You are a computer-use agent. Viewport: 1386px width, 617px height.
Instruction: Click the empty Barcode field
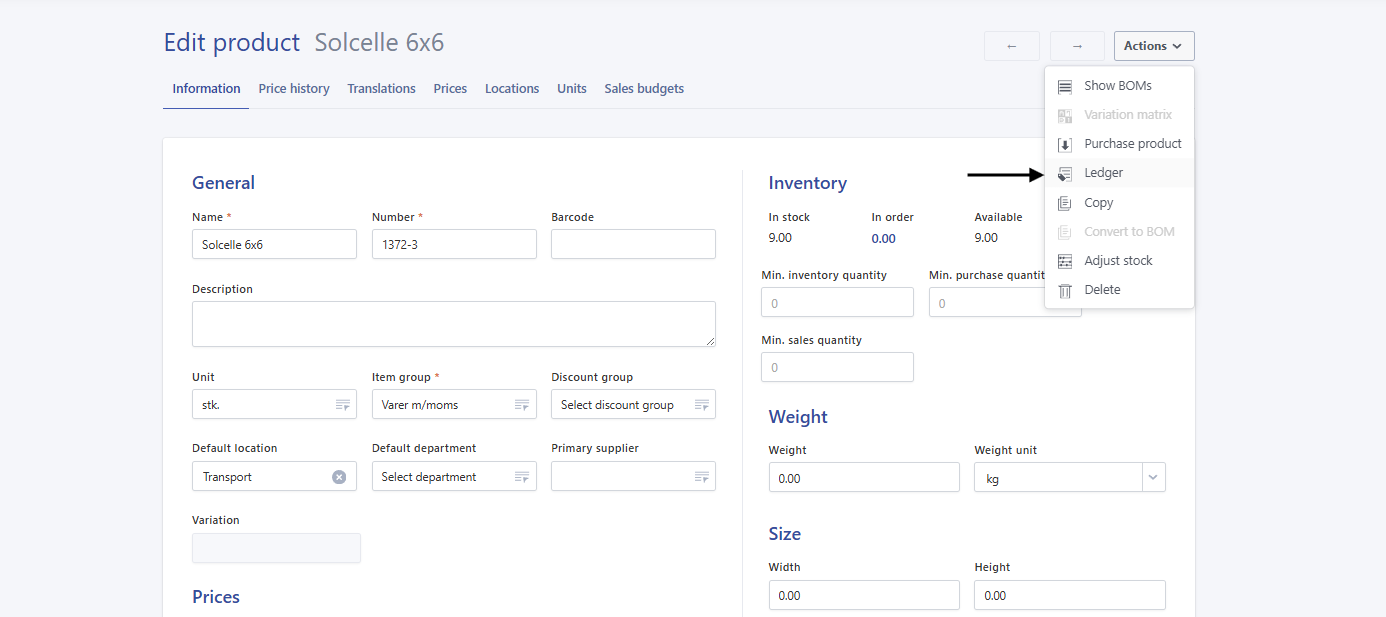coord(633,244)
